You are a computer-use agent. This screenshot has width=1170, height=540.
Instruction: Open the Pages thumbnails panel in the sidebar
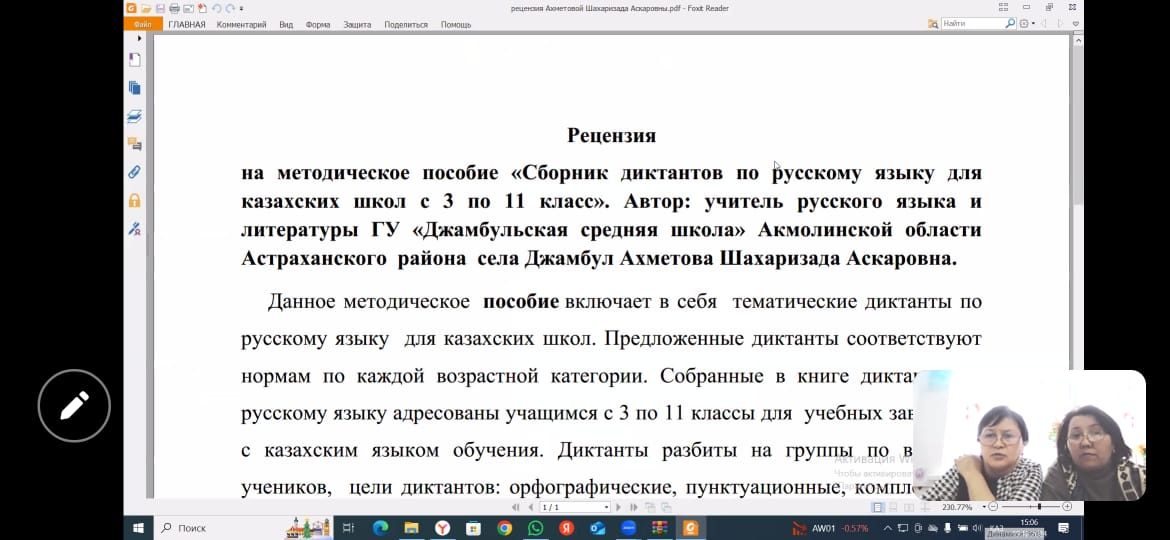pyautogui.click(x=135, y=87)
